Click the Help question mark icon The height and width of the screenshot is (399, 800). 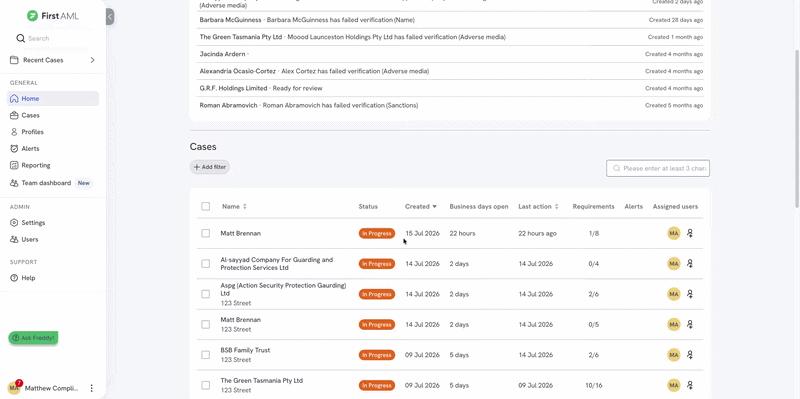point(14,278)
